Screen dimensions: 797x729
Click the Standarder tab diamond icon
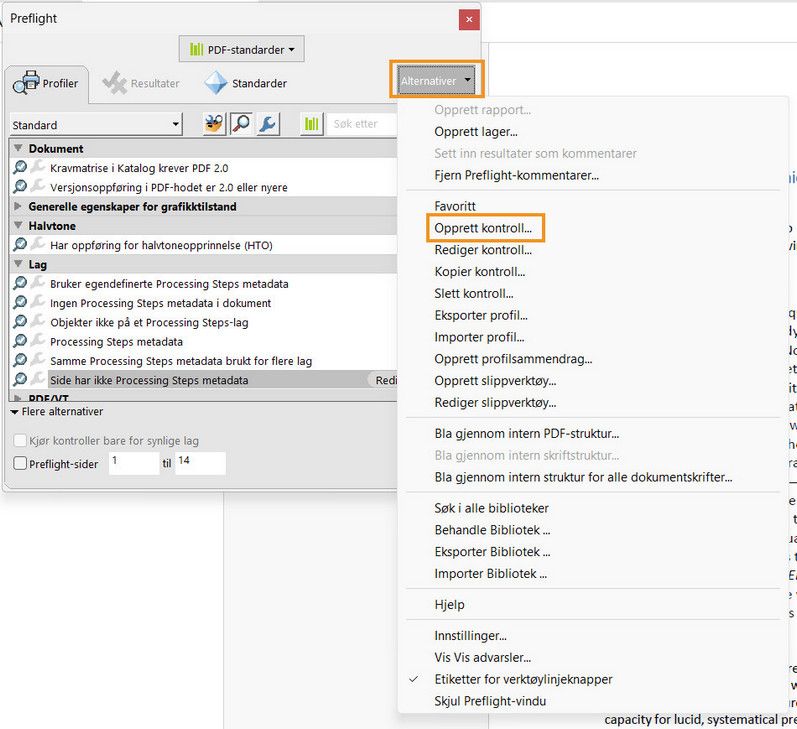pos(216,83)
